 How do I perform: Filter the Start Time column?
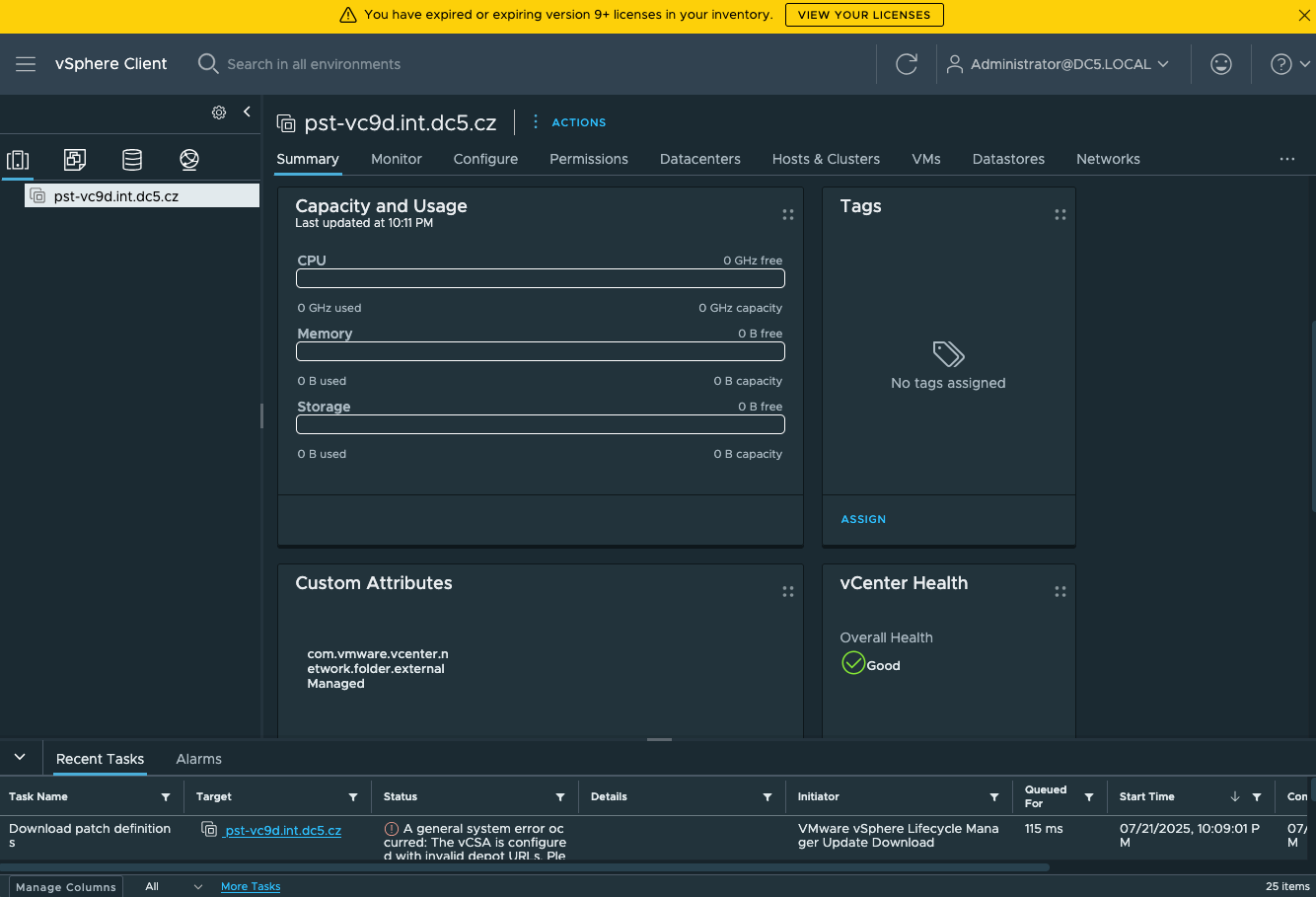click(1257, 797)
